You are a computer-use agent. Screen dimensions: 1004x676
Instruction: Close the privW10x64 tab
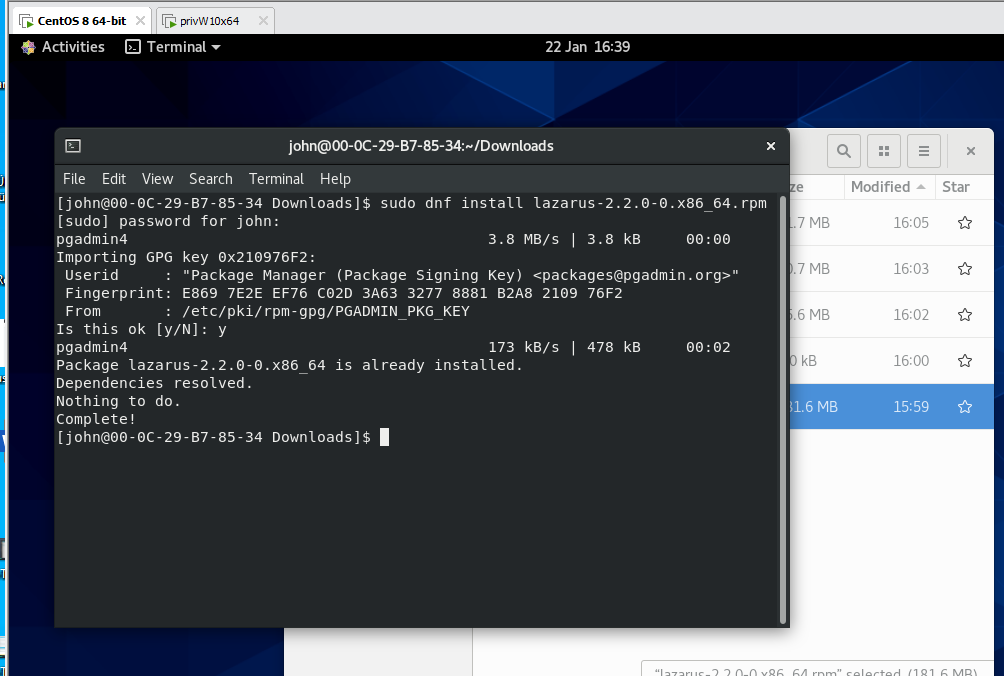(x=263, y=20)
